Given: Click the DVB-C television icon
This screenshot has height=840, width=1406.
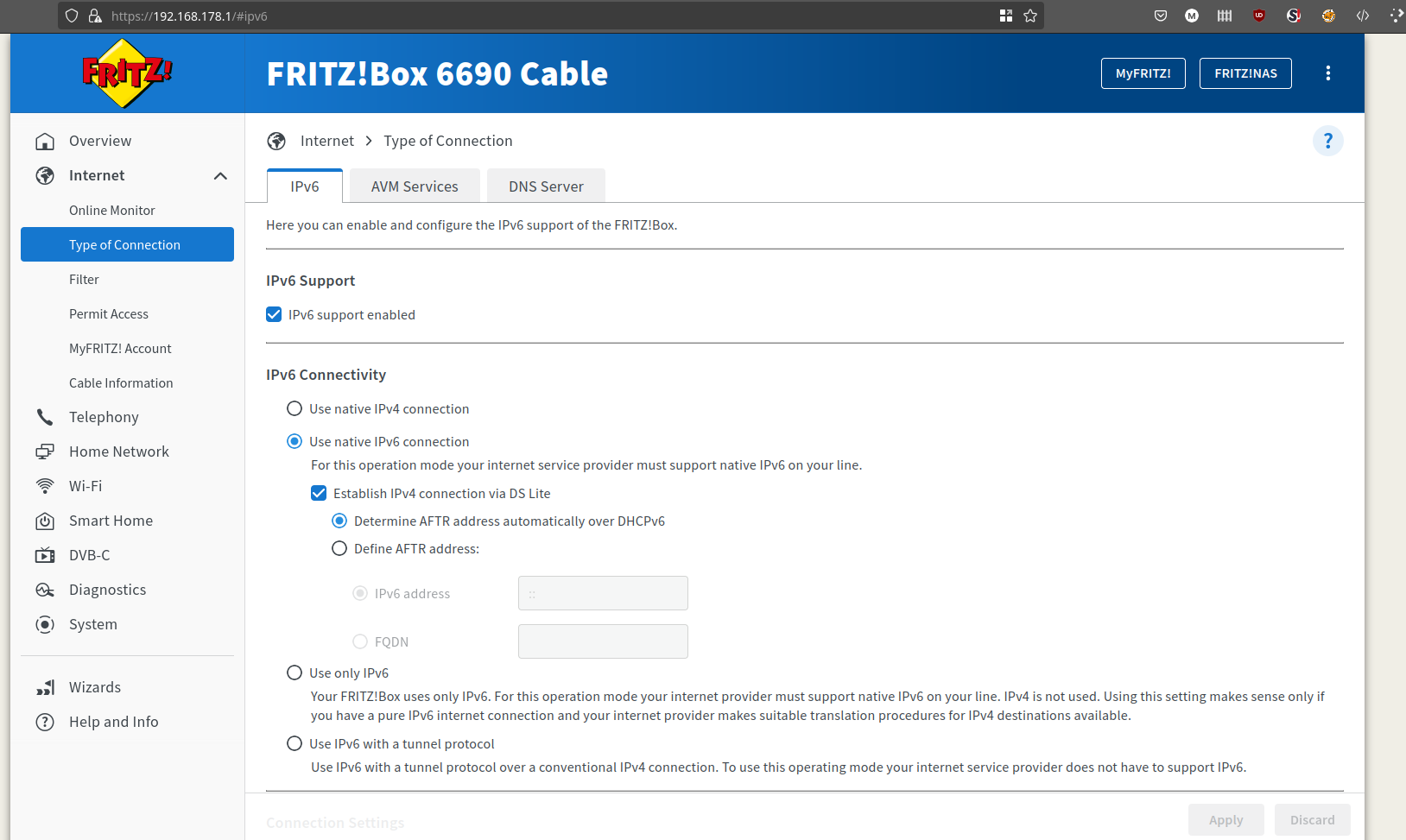Looking at the screenshot, I should tap(45, 555).
